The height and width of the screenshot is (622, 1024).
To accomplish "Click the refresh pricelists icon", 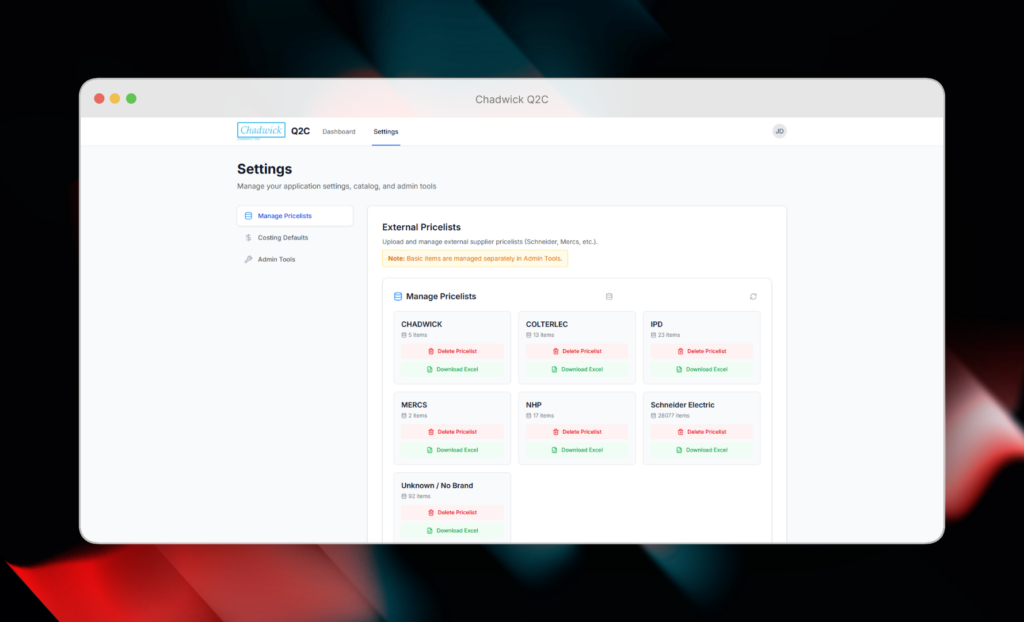I will [x=753, y=297].
